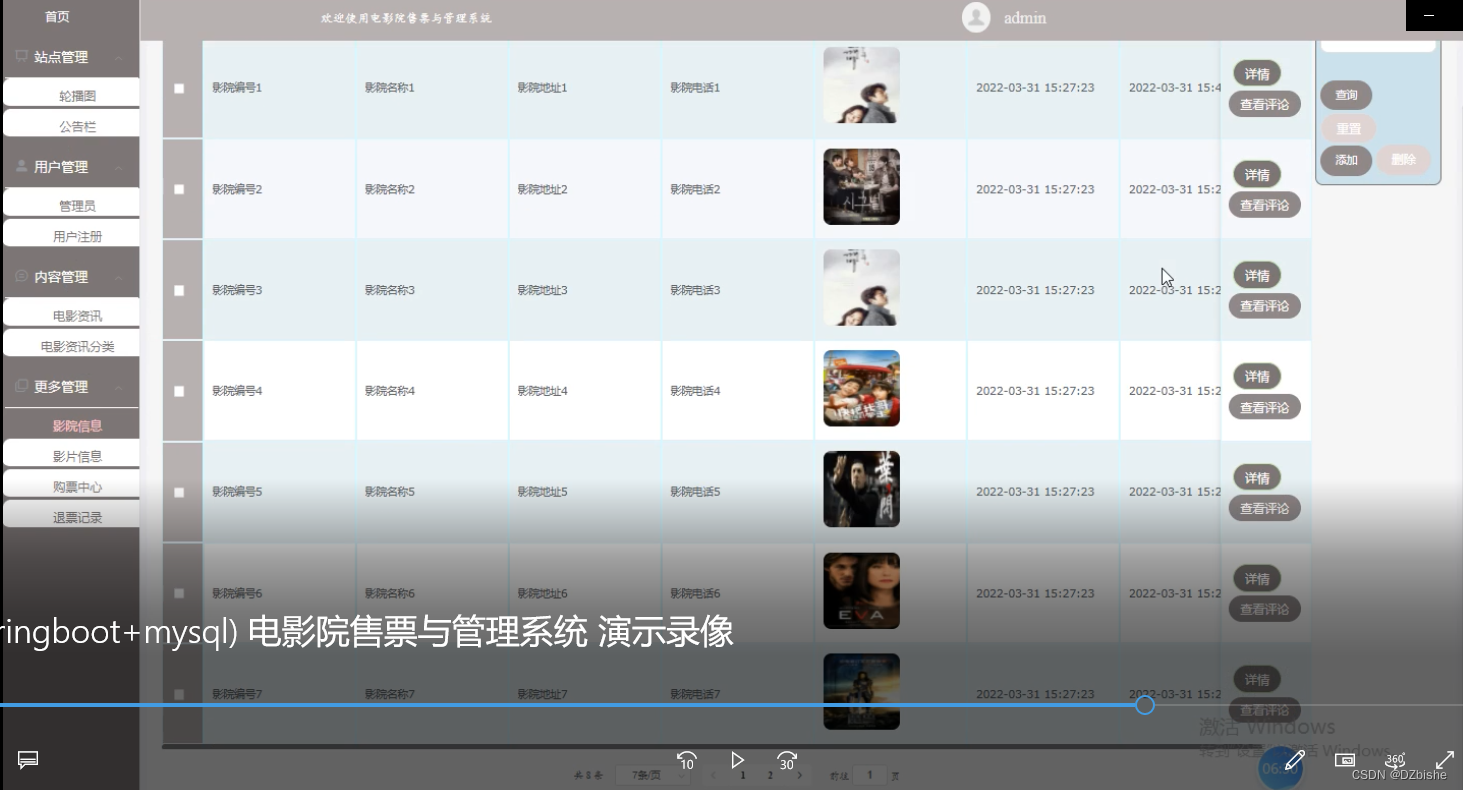The height and width of the screenshot is (790, 1463).
Task: Open the poster thumbnail for 影院编号3
Action: (861, 288)
